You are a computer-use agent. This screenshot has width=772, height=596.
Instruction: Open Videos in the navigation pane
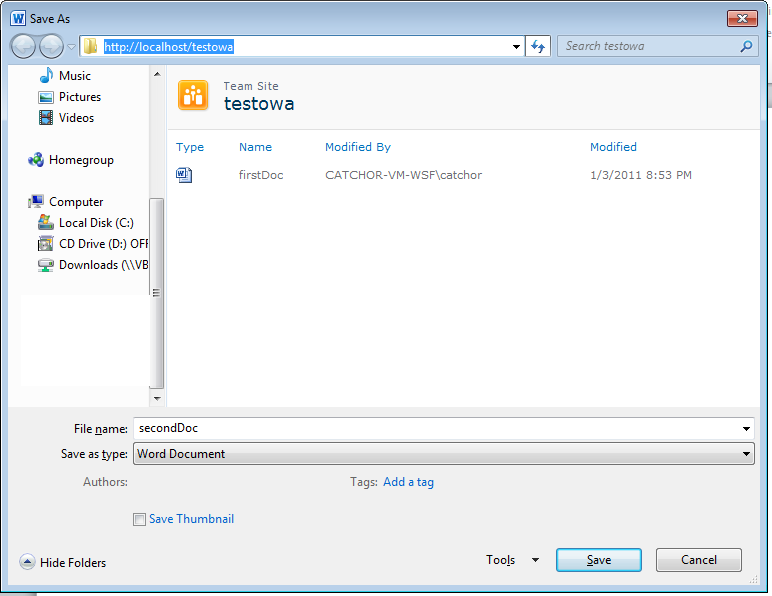click(x=76, y=118)
